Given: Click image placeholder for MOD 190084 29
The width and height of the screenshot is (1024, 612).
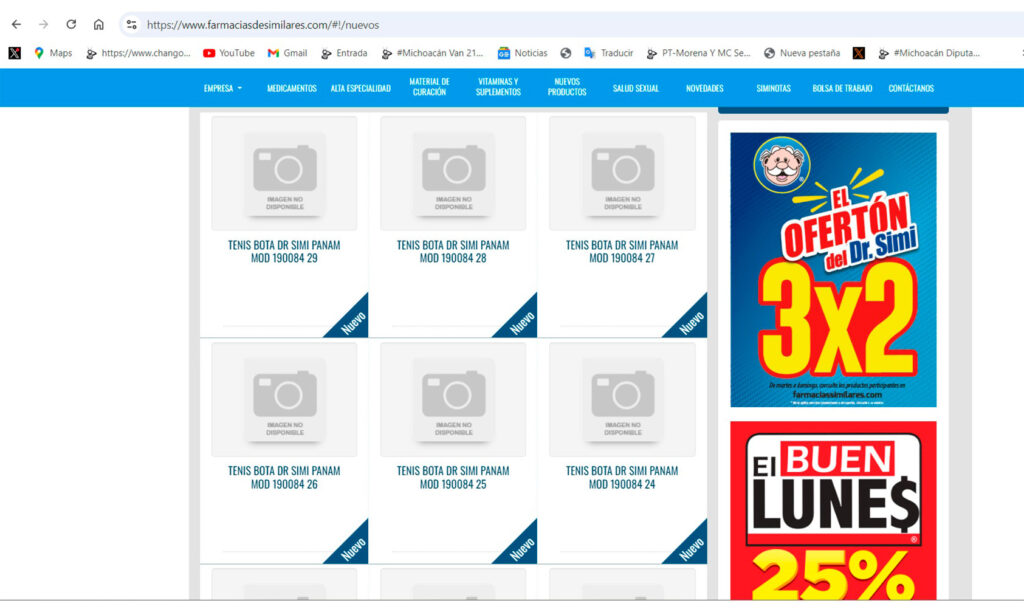Looking at the screenshot, I should (284, 173).
